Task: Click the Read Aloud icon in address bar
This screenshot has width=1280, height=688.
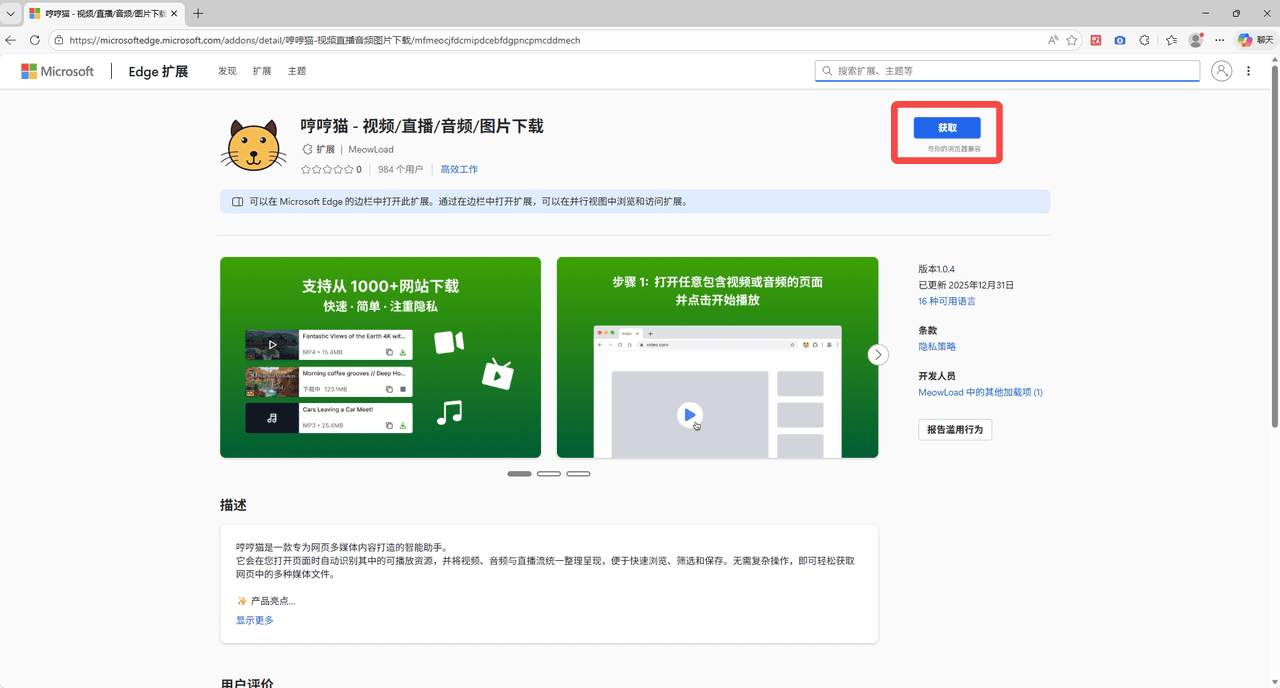Action: pos(1053,40)
